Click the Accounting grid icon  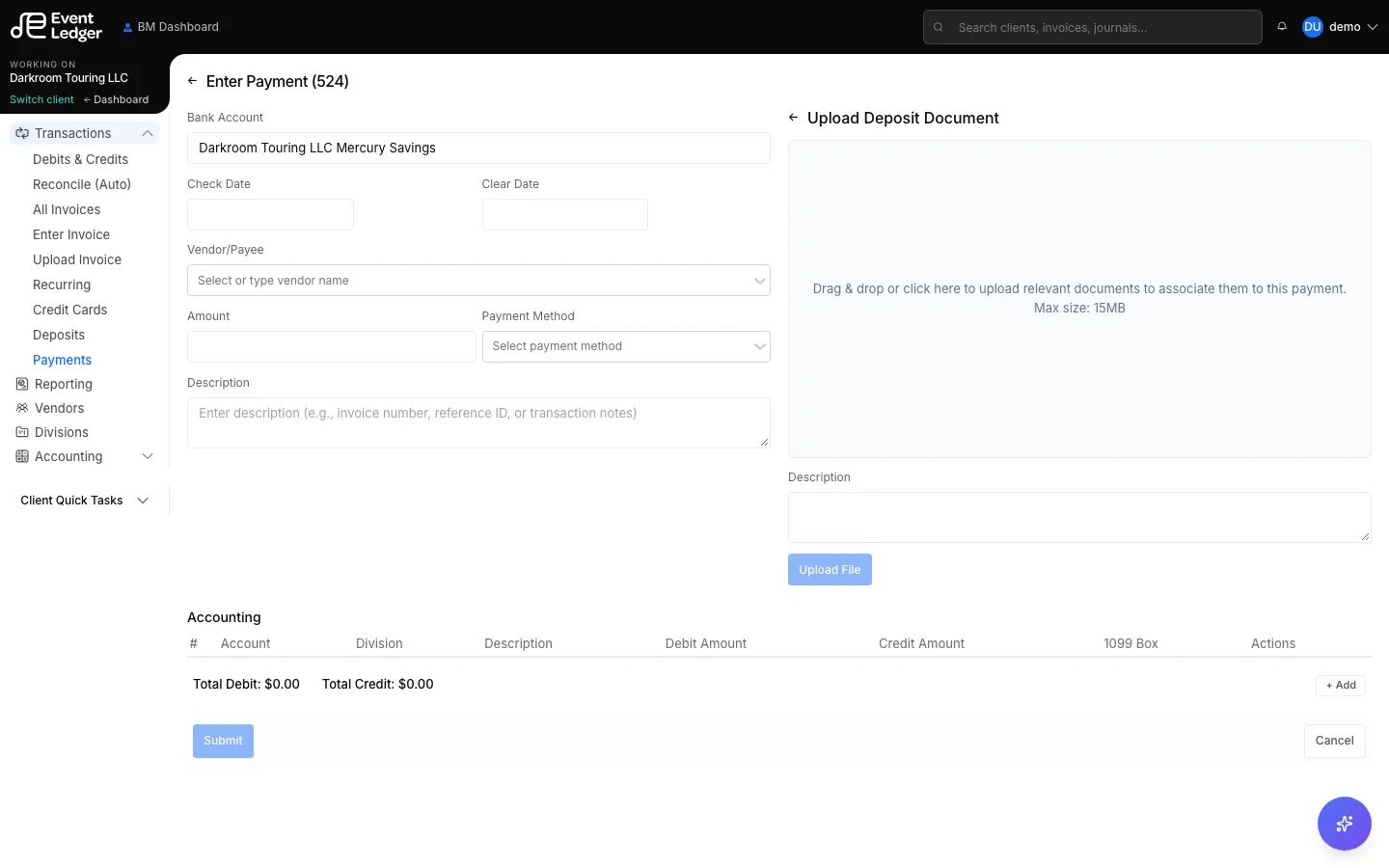pos(22,456)
